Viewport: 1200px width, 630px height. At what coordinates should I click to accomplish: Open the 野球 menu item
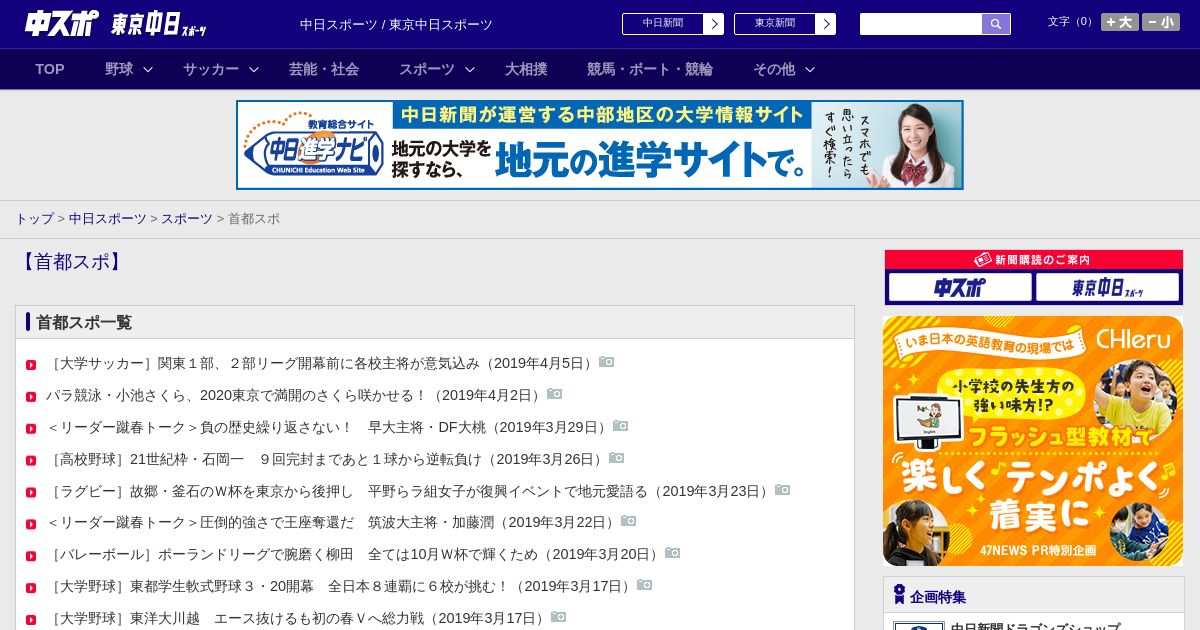pos(119,69)
